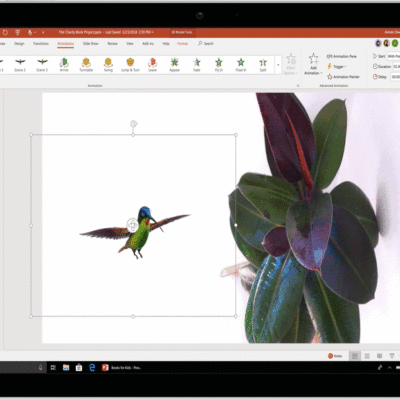This screenshot has width=400, height=400.
Task: Open the first collaborator avatar
Action: click(378, 43)
